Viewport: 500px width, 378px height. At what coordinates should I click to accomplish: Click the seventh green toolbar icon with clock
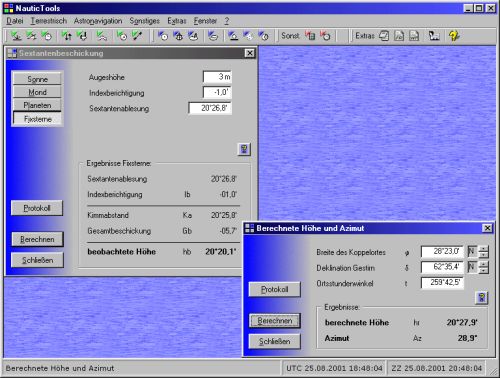[122, 36]
